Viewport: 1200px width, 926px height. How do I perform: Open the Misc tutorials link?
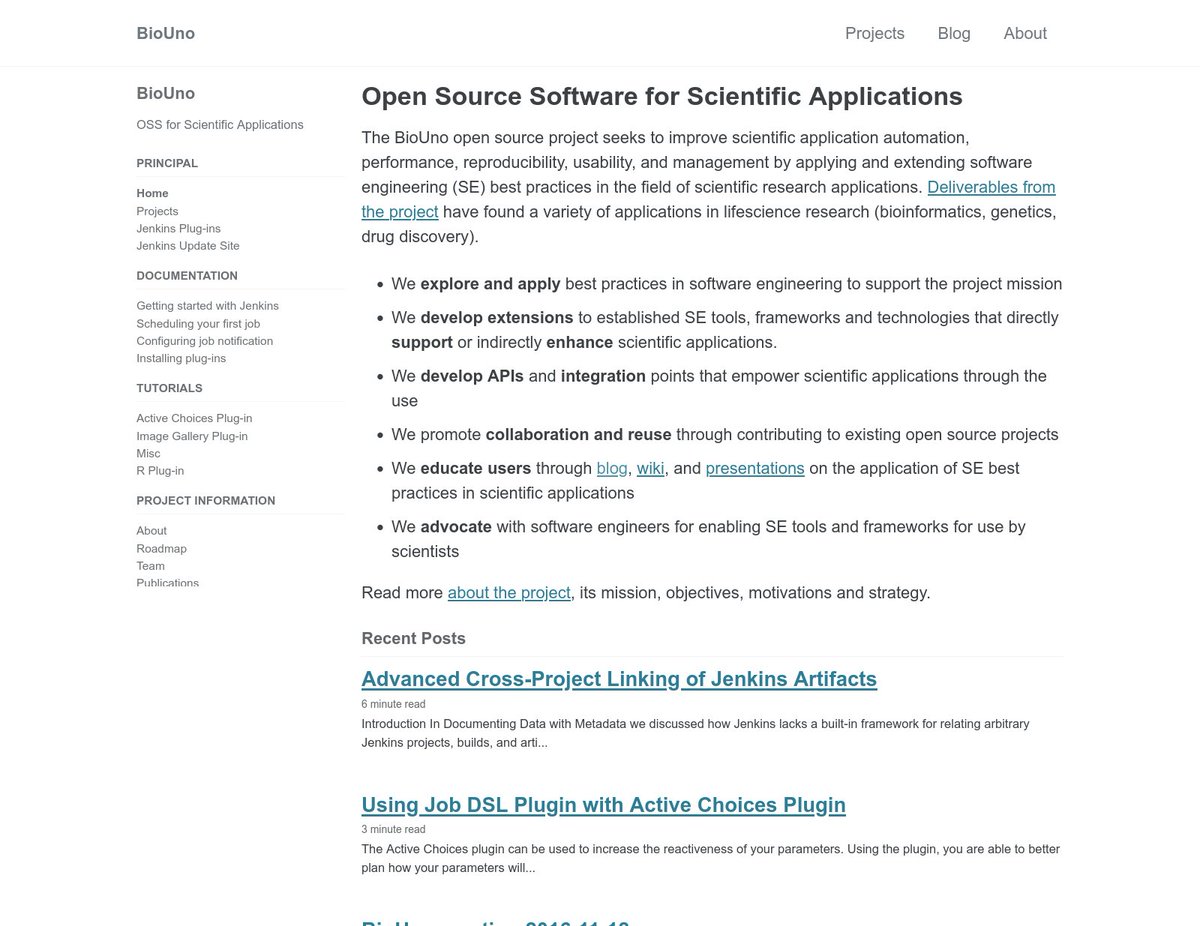pos(149,453)
